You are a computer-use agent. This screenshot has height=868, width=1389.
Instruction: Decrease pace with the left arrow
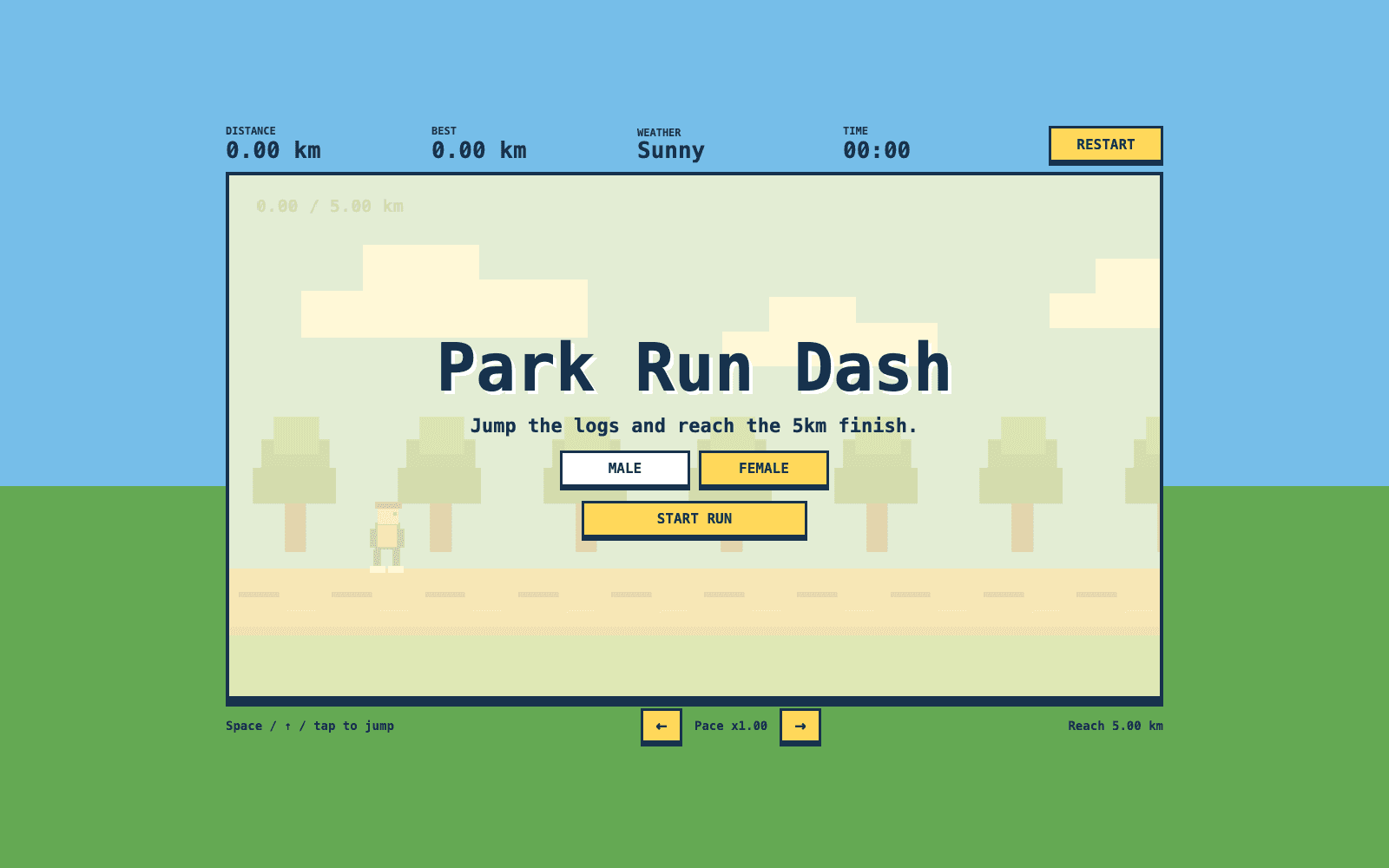662,727
